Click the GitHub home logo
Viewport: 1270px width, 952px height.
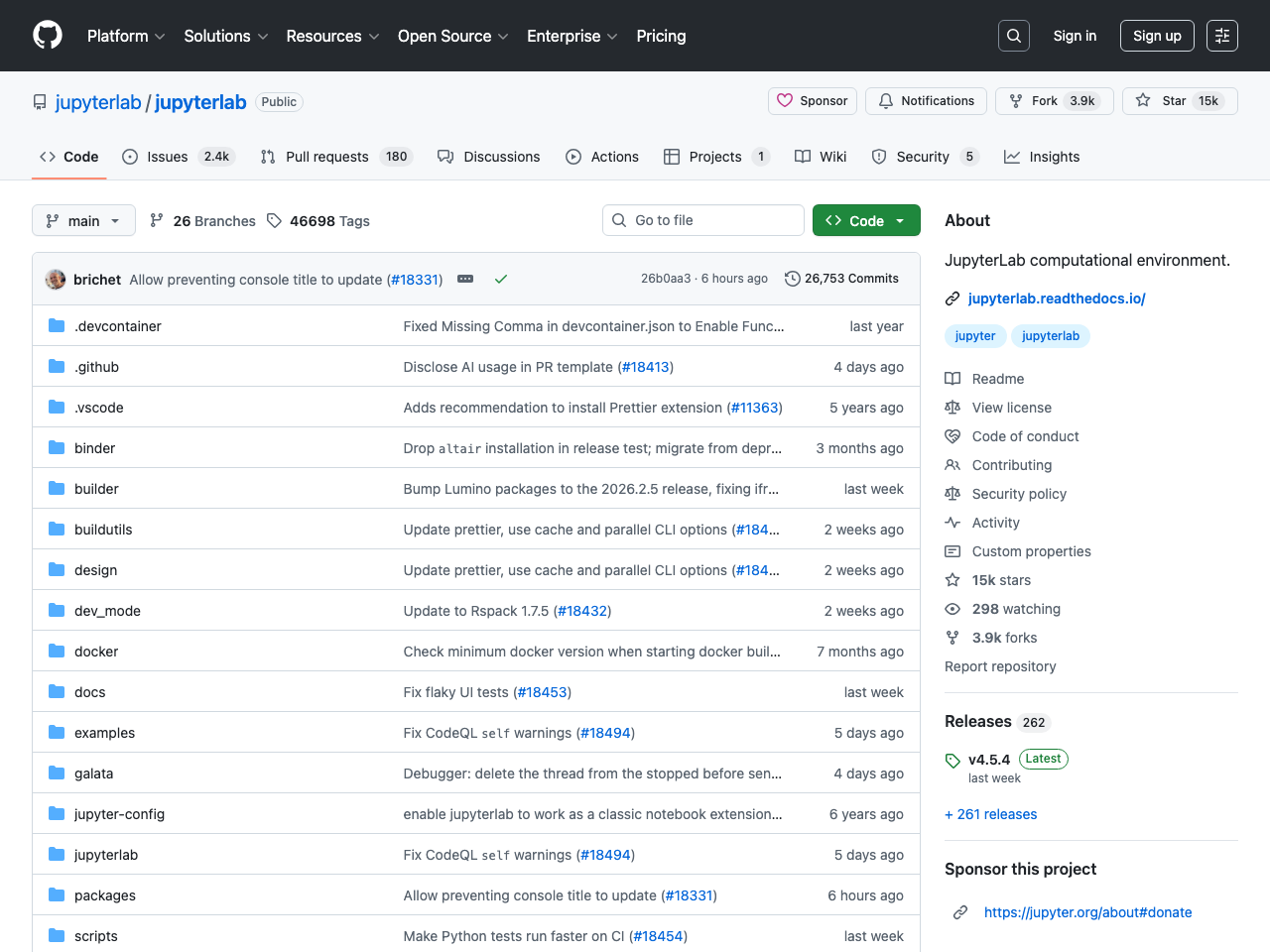coord(47,35)
